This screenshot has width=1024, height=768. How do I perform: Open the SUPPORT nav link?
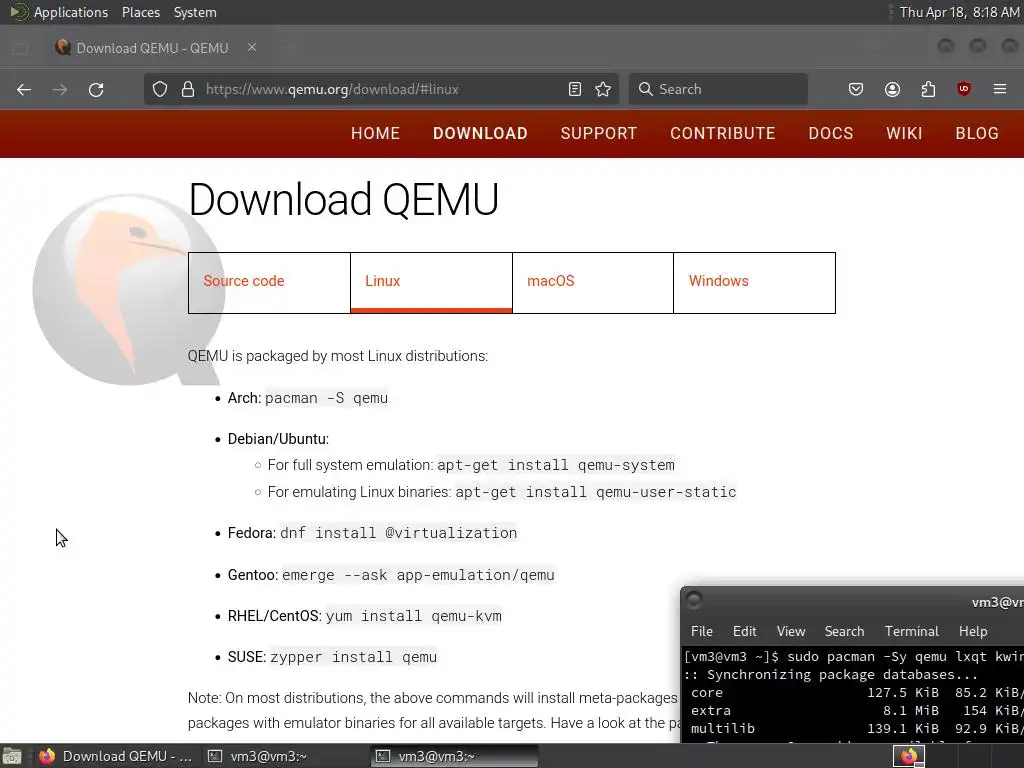599,133
